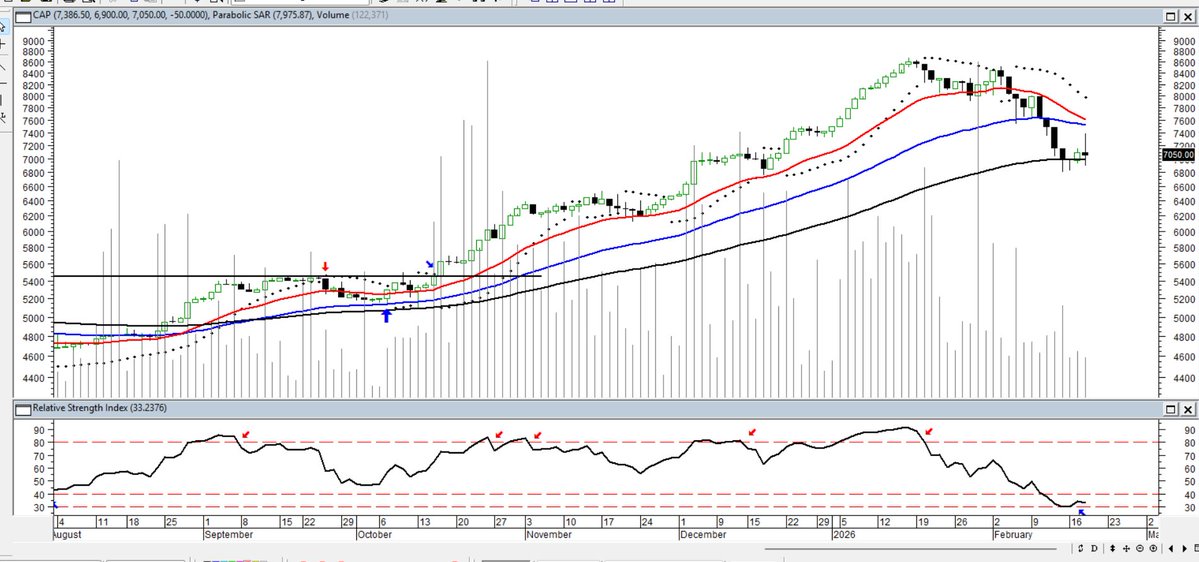Click the small blue arrow near October 13

[430, 264]
